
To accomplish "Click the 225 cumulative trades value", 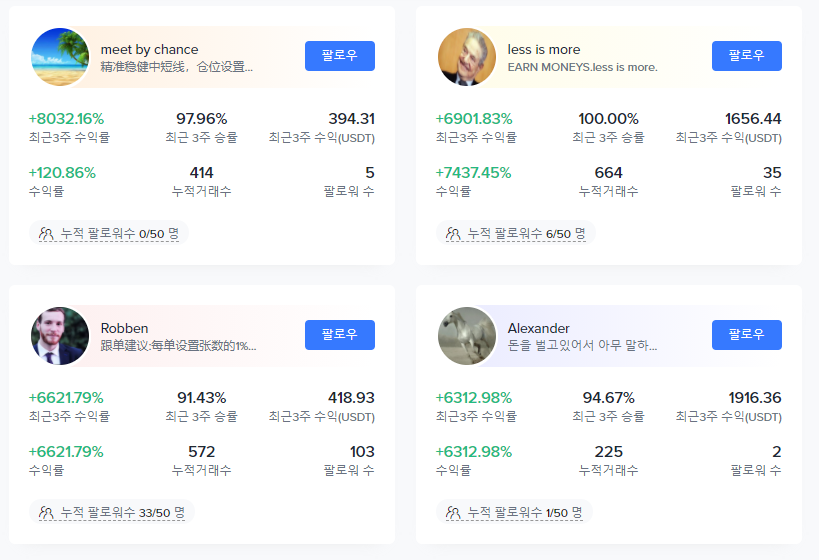I will (x=609, y=452).
